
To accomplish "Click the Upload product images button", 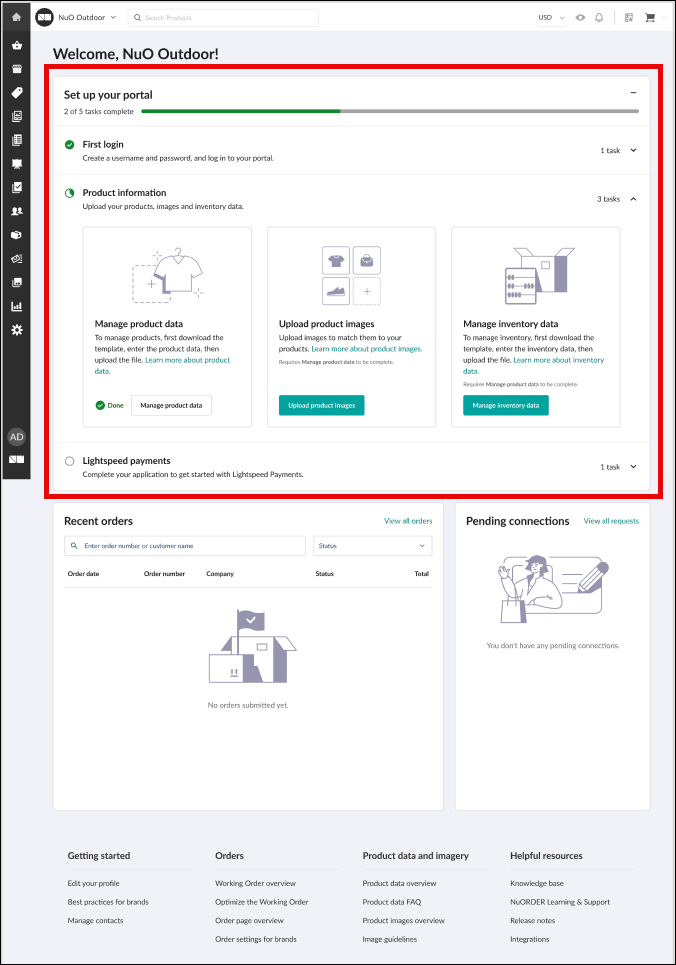I will point(321,405).
